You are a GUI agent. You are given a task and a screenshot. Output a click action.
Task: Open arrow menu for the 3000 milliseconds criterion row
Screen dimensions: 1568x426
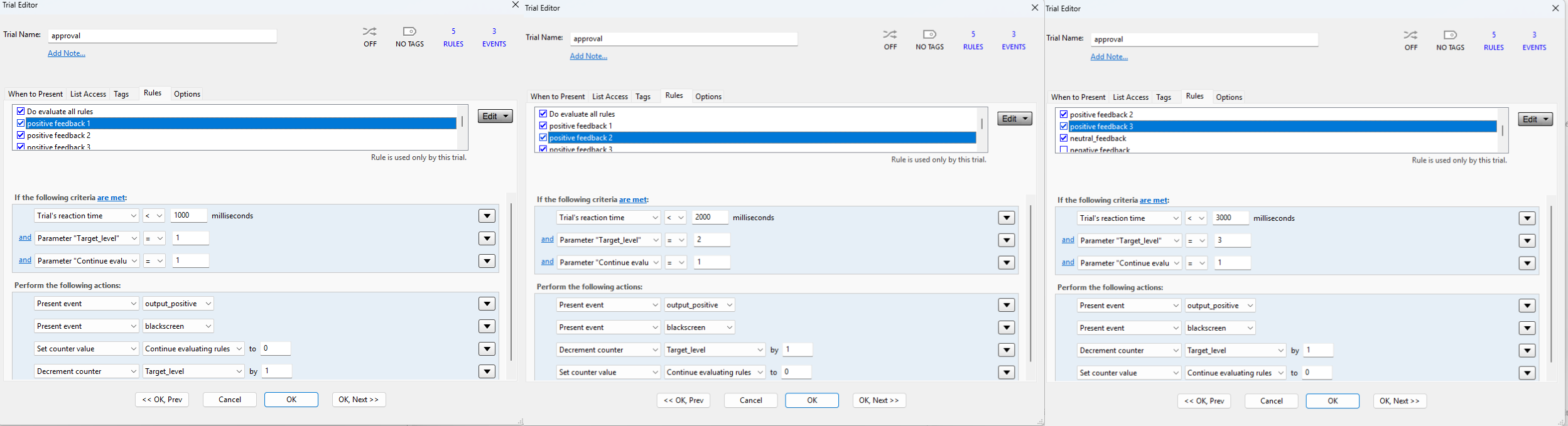pos(1527,218)
